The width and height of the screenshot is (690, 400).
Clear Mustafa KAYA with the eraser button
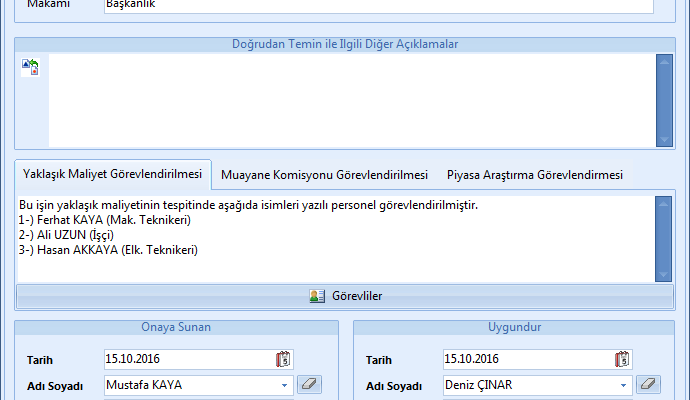(x=309, y=384)
